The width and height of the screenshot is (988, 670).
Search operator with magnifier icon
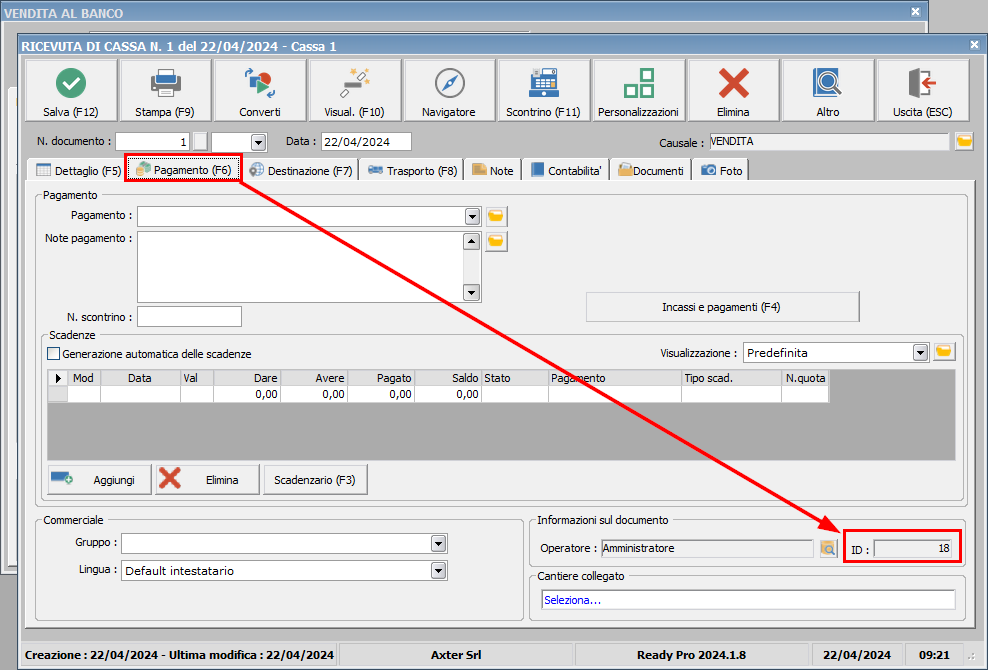point(828,548)
